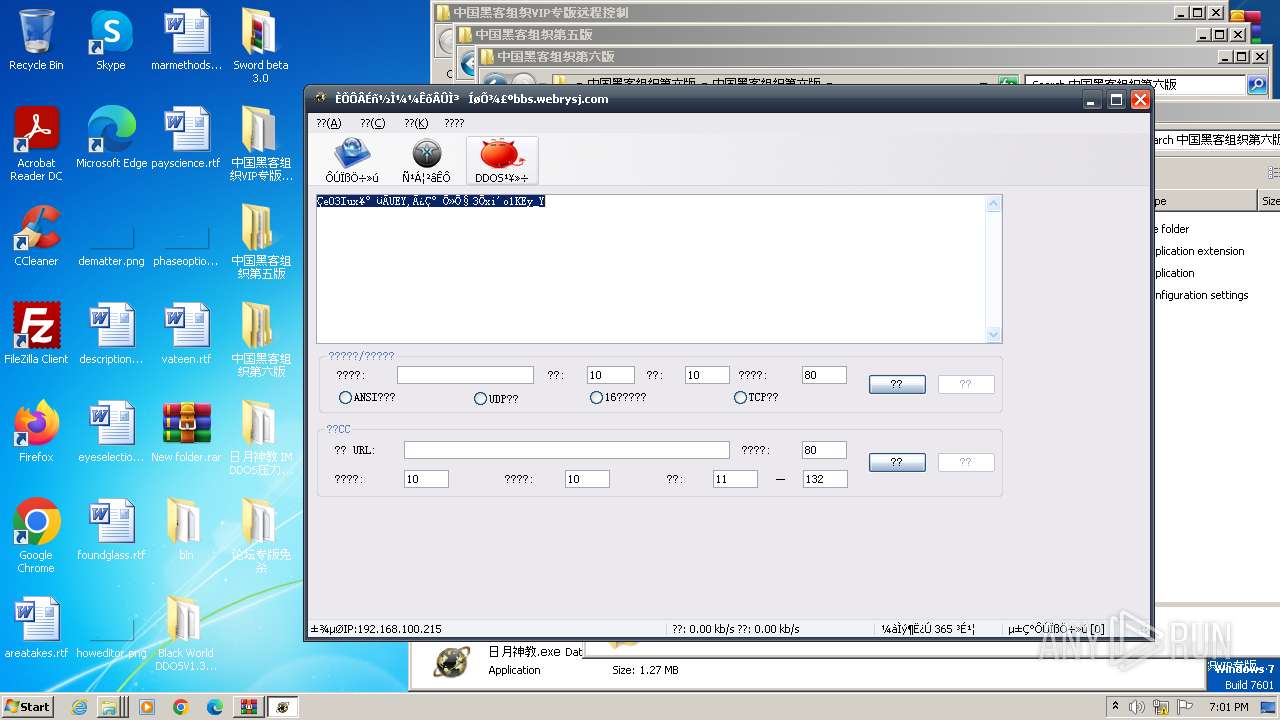Click the target address input field

(x=465, y=375)
